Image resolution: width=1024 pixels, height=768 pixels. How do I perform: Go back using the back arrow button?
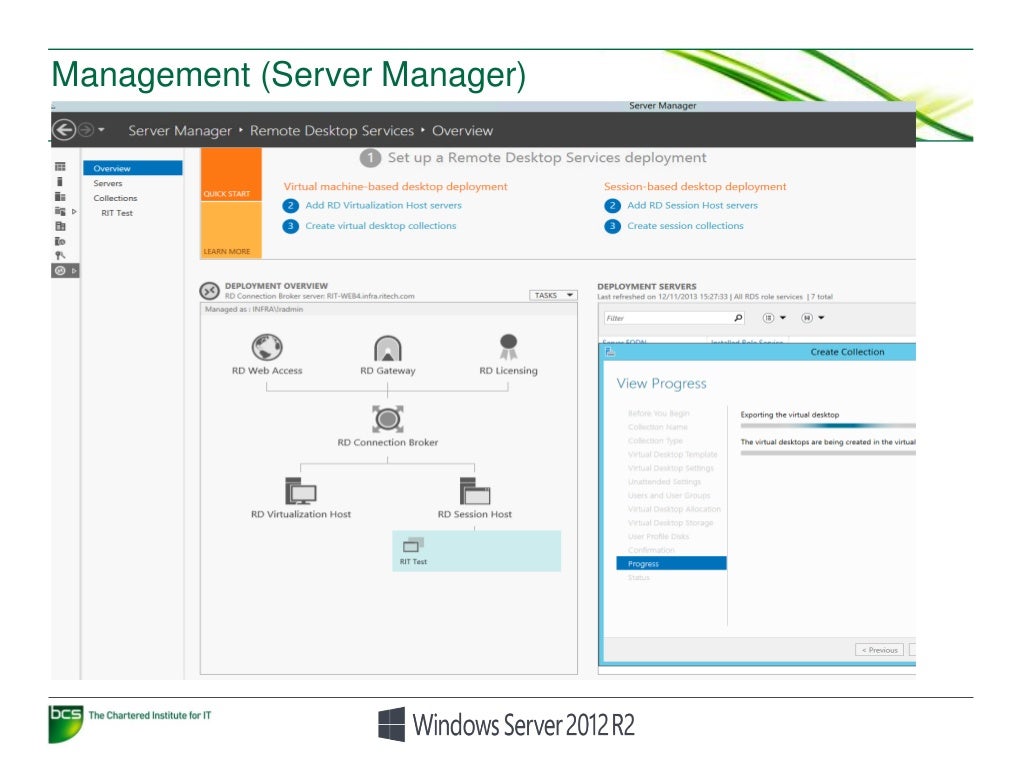[64, 130]
